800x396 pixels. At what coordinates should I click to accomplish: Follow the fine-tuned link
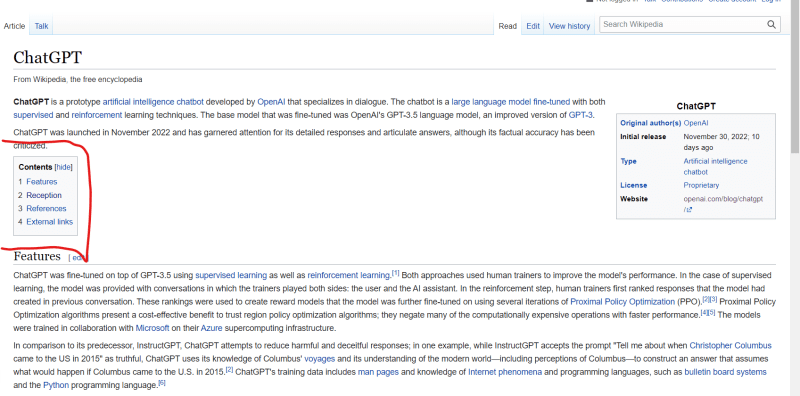point(552,102)
